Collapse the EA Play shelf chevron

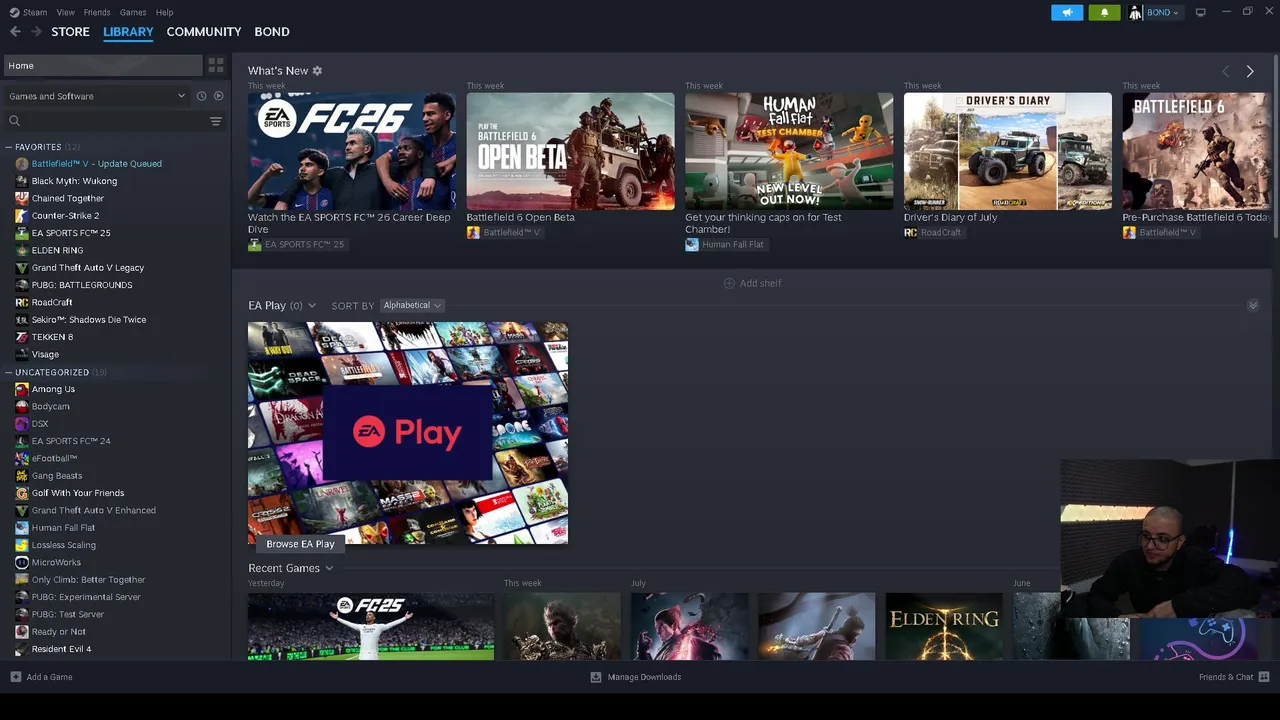pos(1253,305)
